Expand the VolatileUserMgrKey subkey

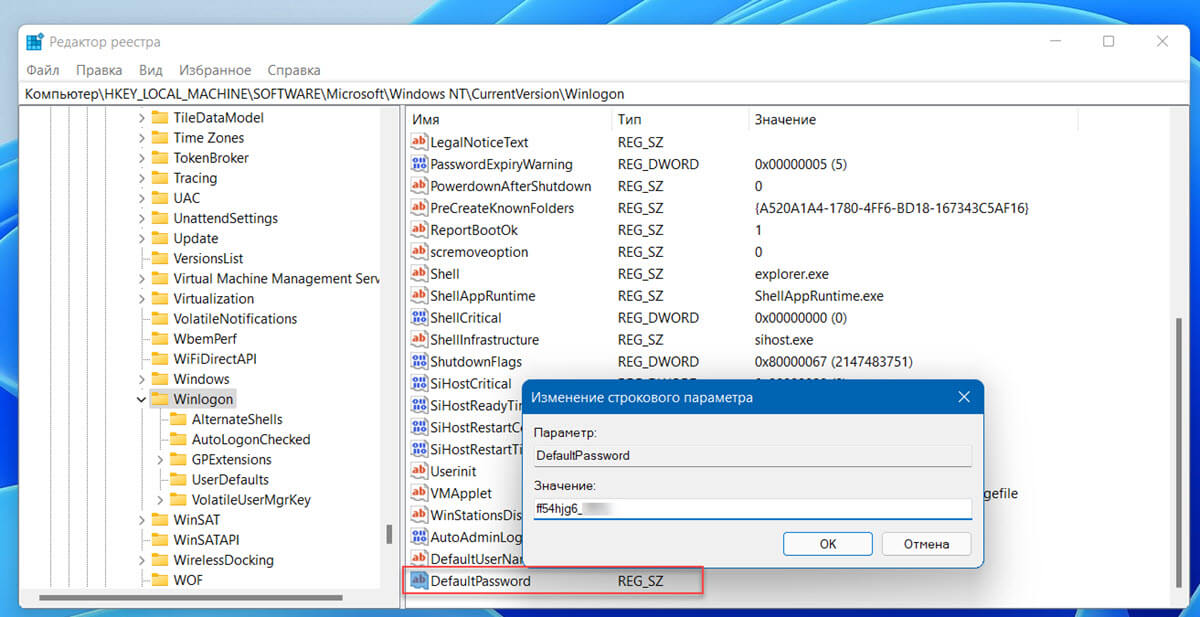160,499
